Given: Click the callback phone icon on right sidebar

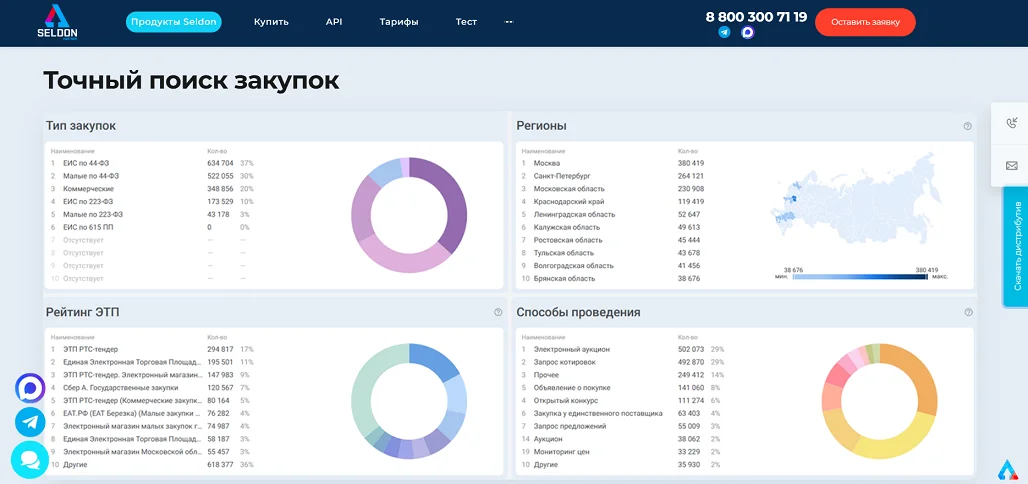Looking at the screenshot, I should [x=1011, y=123].
